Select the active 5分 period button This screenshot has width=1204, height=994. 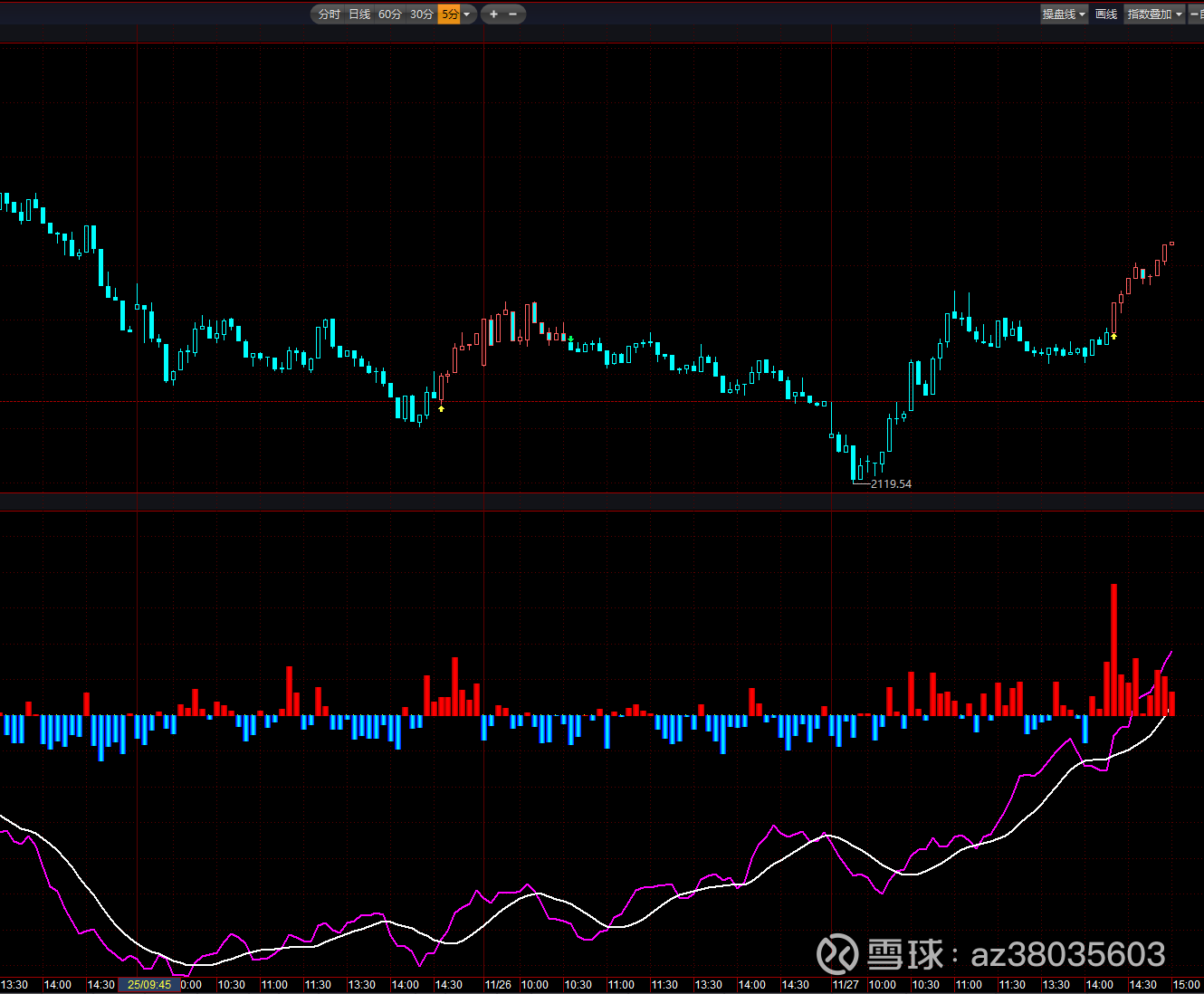tap(449, 14)
